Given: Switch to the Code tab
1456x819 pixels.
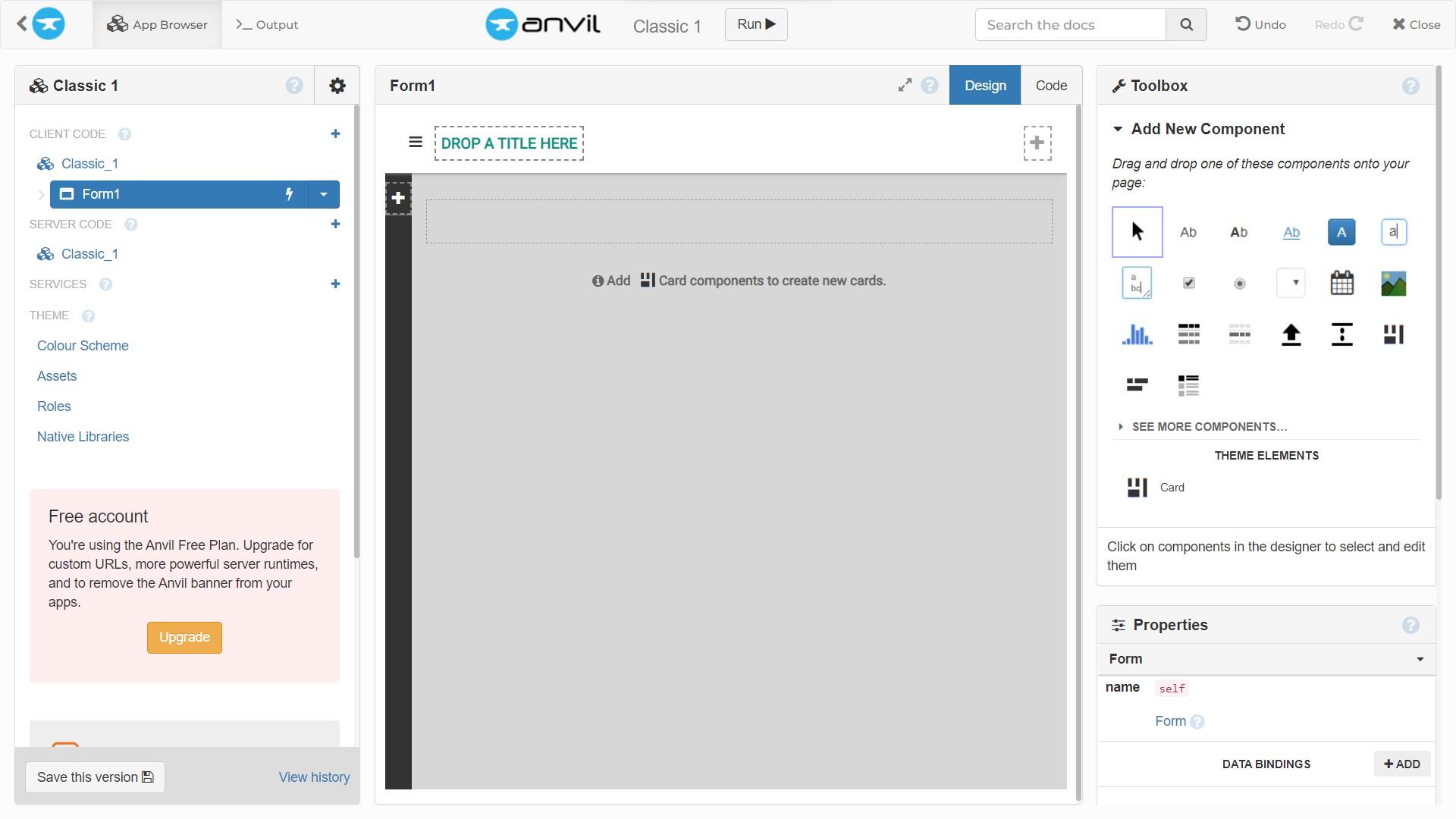Looking at the screenshot, I should click(x=1050, y=86).
